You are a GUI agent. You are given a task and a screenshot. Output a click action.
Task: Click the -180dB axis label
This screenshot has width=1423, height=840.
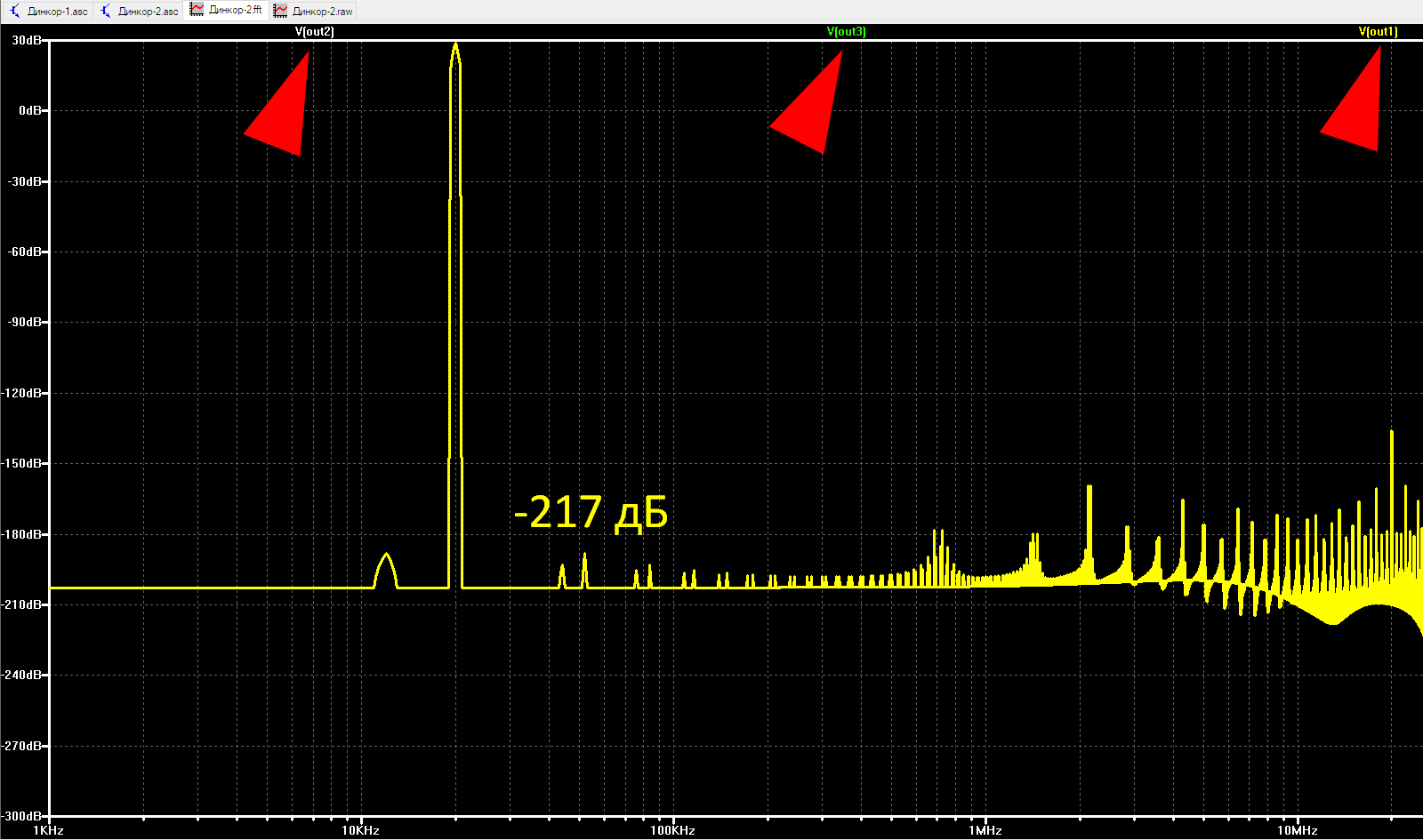pos(22,534)
